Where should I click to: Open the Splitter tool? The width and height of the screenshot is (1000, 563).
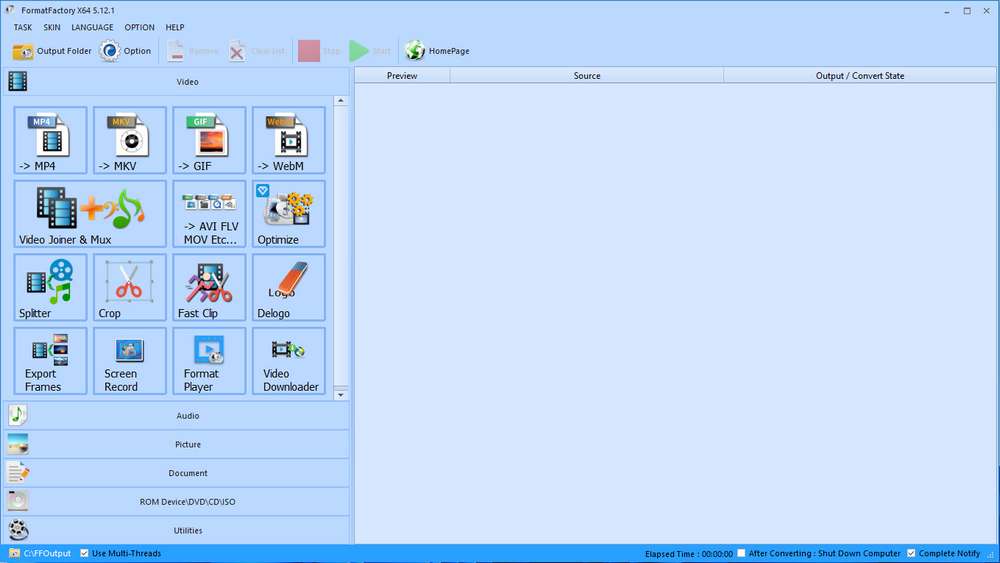tap(50, 288)
